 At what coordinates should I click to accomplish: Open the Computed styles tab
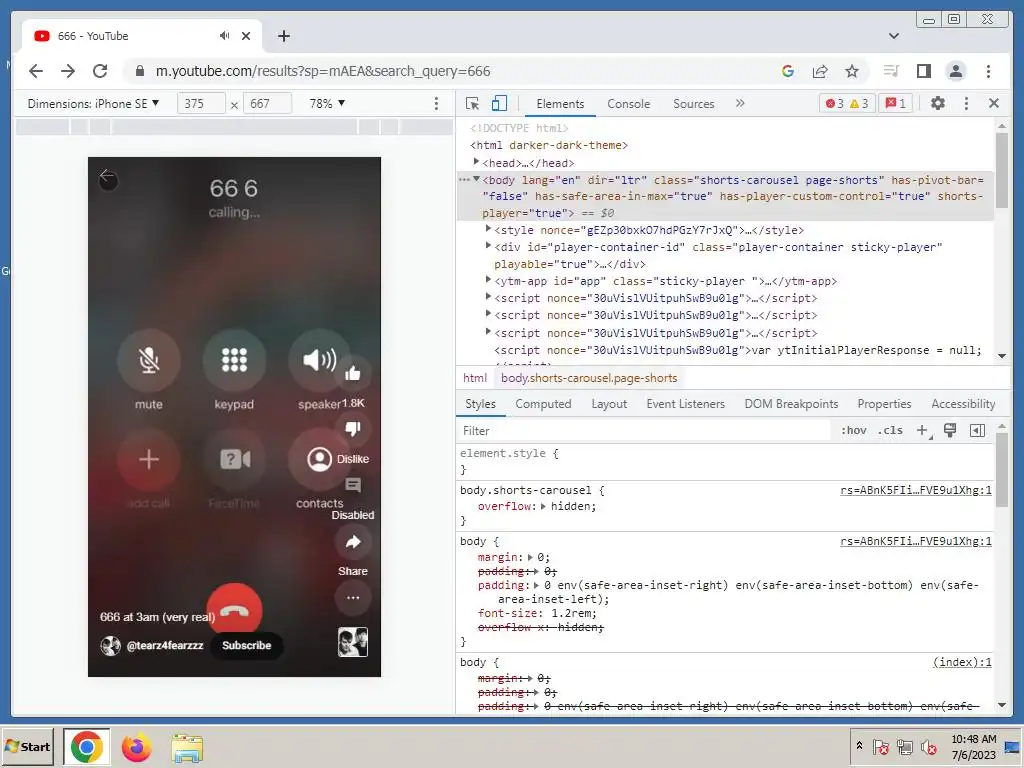tap(543, 404)
